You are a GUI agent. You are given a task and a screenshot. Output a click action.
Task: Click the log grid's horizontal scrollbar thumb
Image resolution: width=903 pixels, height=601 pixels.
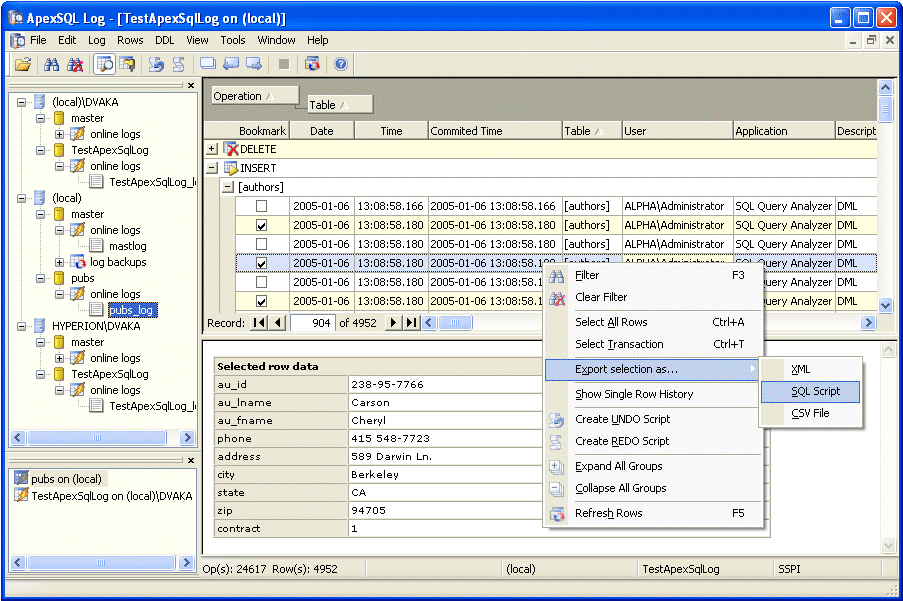(455, 323)
